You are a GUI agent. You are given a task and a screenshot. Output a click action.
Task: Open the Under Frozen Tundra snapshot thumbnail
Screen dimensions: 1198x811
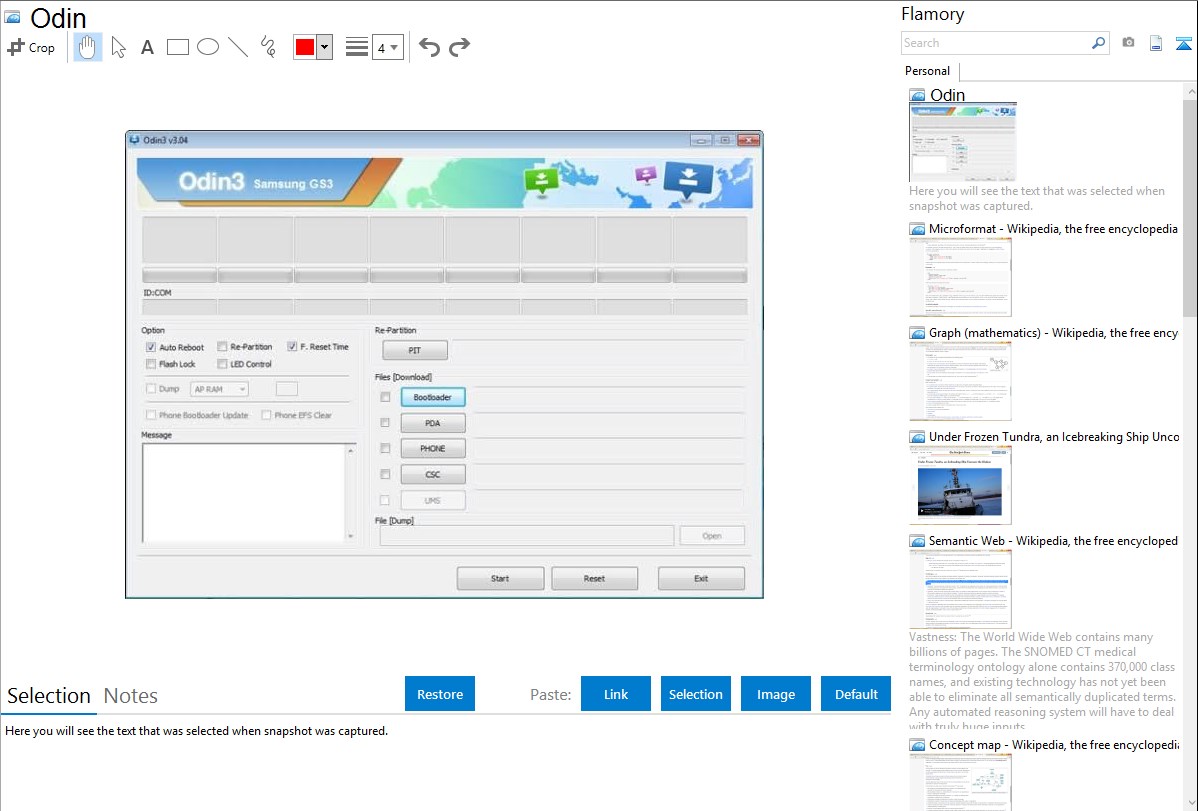coord(960,485)
